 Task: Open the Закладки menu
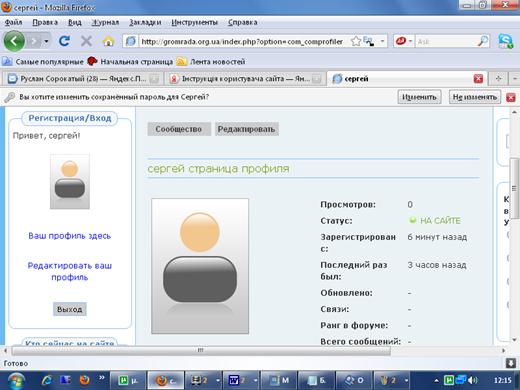[145, 22]
